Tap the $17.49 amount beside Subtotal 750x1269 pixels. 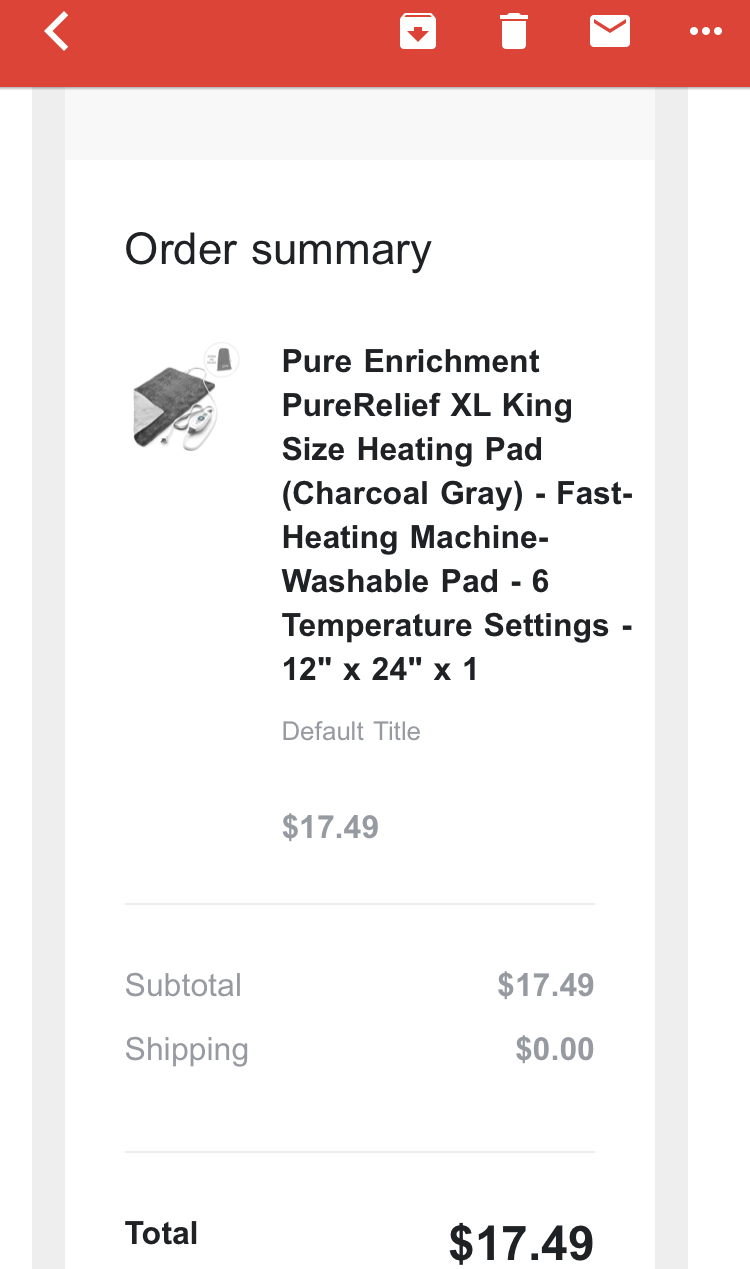coord(546,985)
